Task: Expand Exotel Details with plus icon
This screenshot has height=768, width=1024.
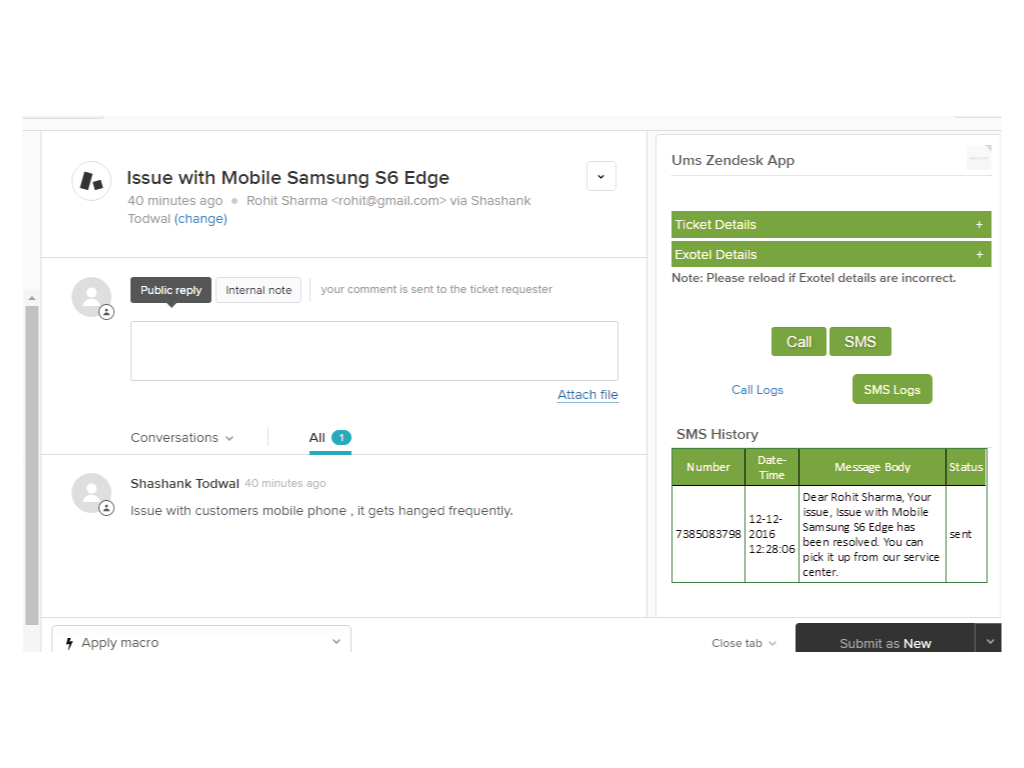Action: click(x=979, y=255)
